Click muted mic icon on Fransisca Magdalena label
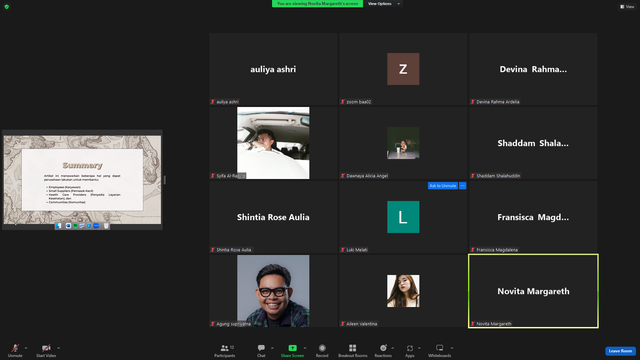640x360 pixels. coord(473,250)
